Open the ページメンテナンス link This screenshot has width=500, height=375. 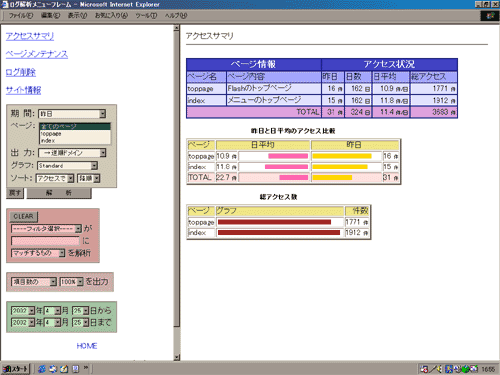(37, 54)
